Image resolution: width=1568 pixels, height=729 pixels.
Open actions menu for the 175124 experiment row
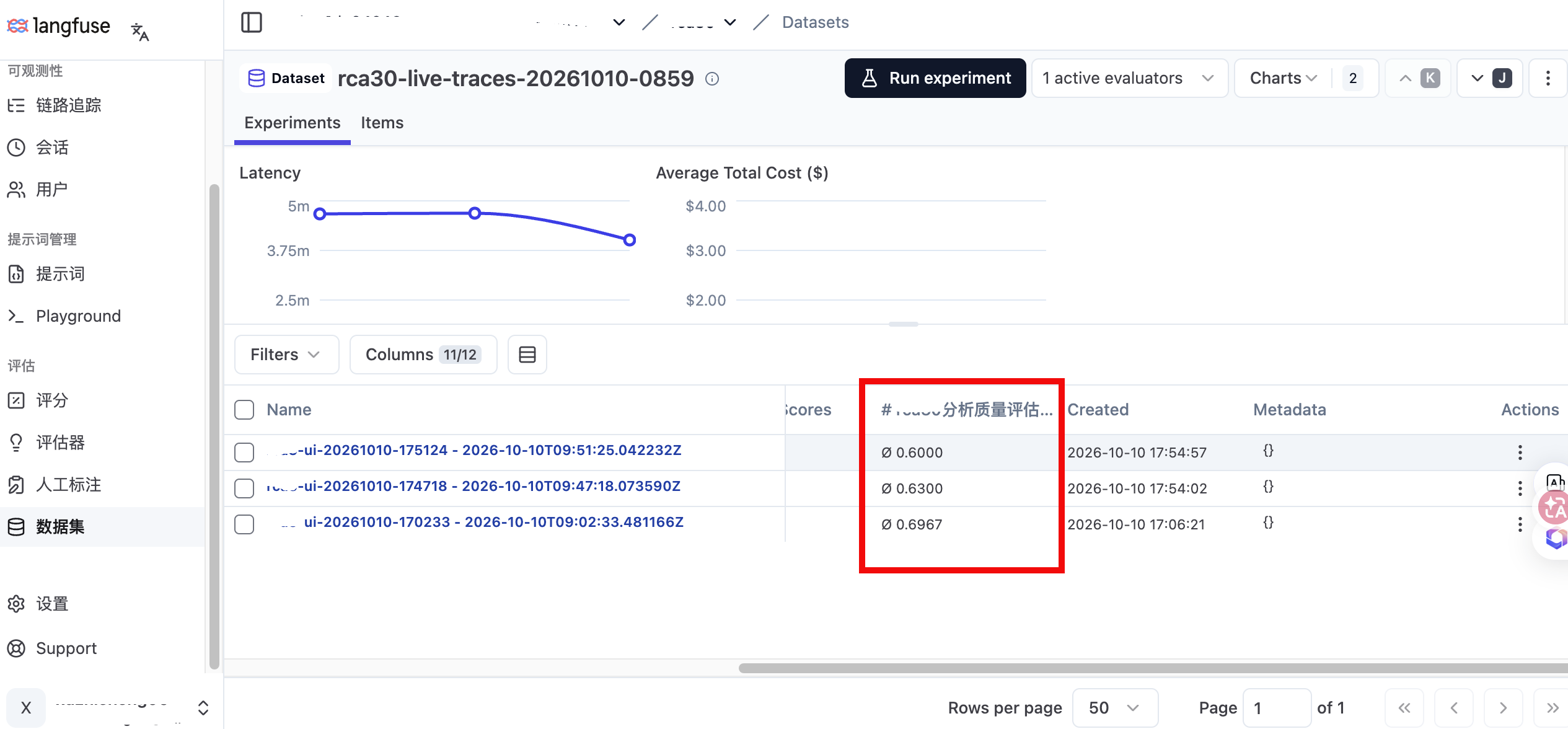coord(1520,453)
